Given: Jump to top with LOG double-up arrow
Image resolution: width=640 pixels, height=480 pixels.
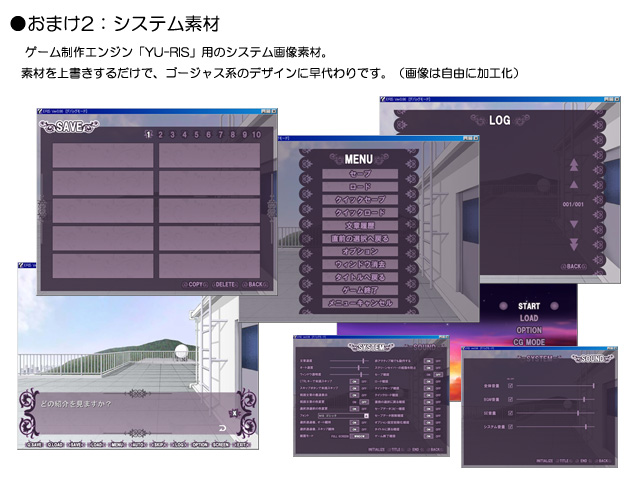Looking at the screenshot, I should coord(574,164).
